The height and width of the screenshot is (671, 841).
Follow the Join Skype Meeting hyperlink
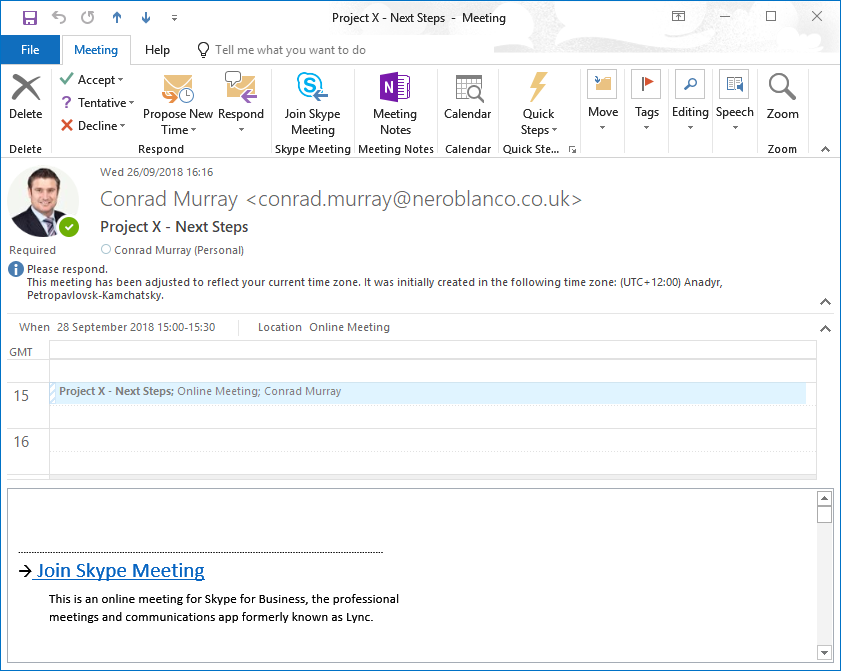tap(120, 570)
